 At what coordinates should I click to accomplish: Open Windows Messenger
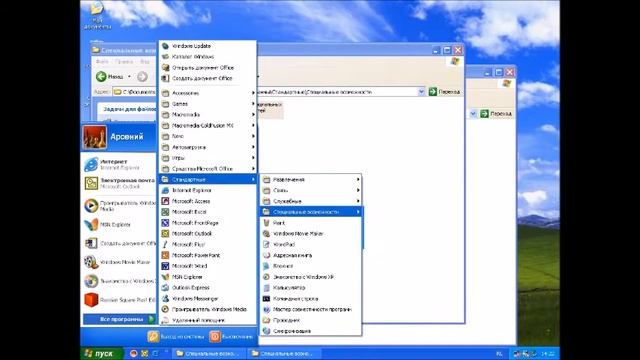[x=207, y=299]
